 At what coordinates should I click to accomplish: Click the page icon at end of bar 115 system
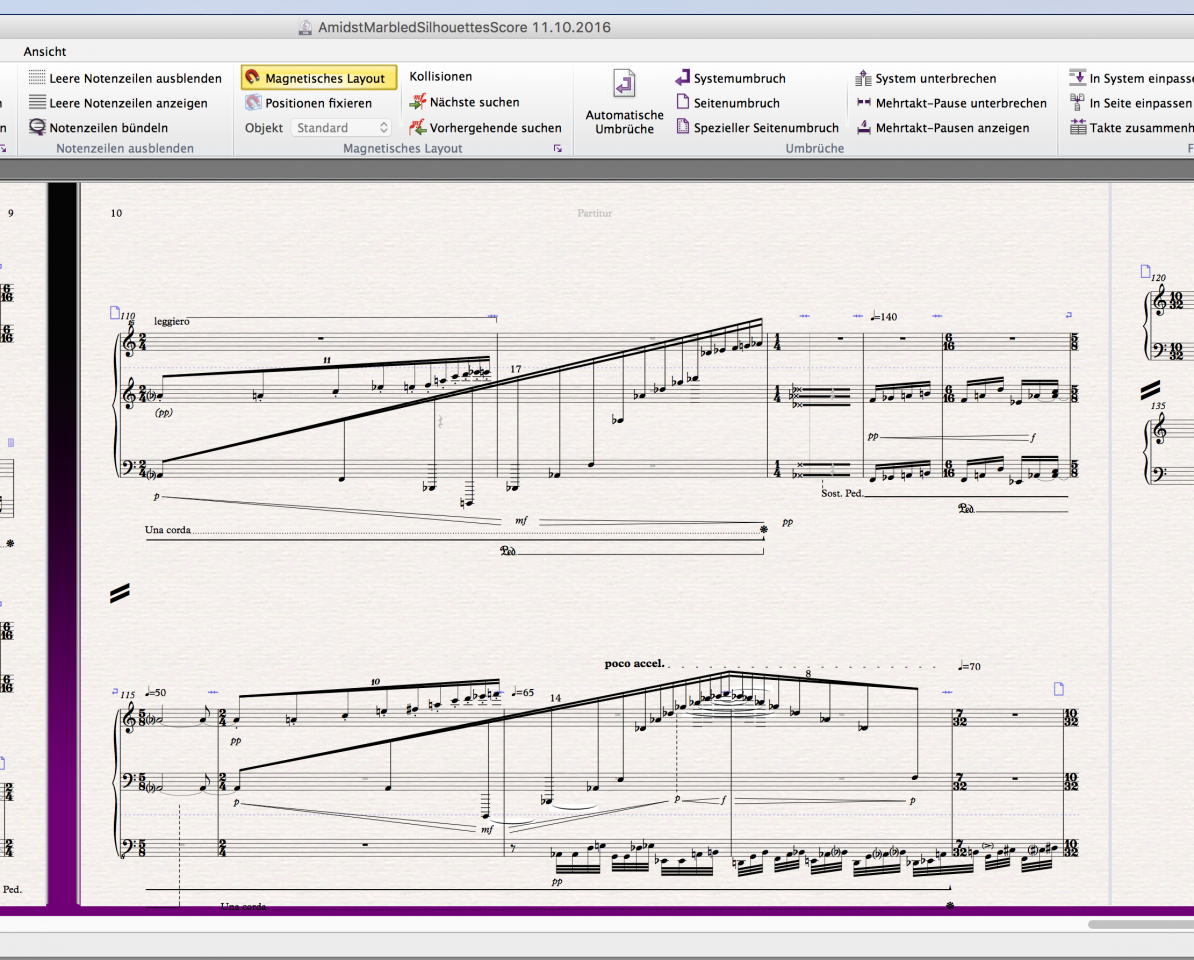[1058, 689]
